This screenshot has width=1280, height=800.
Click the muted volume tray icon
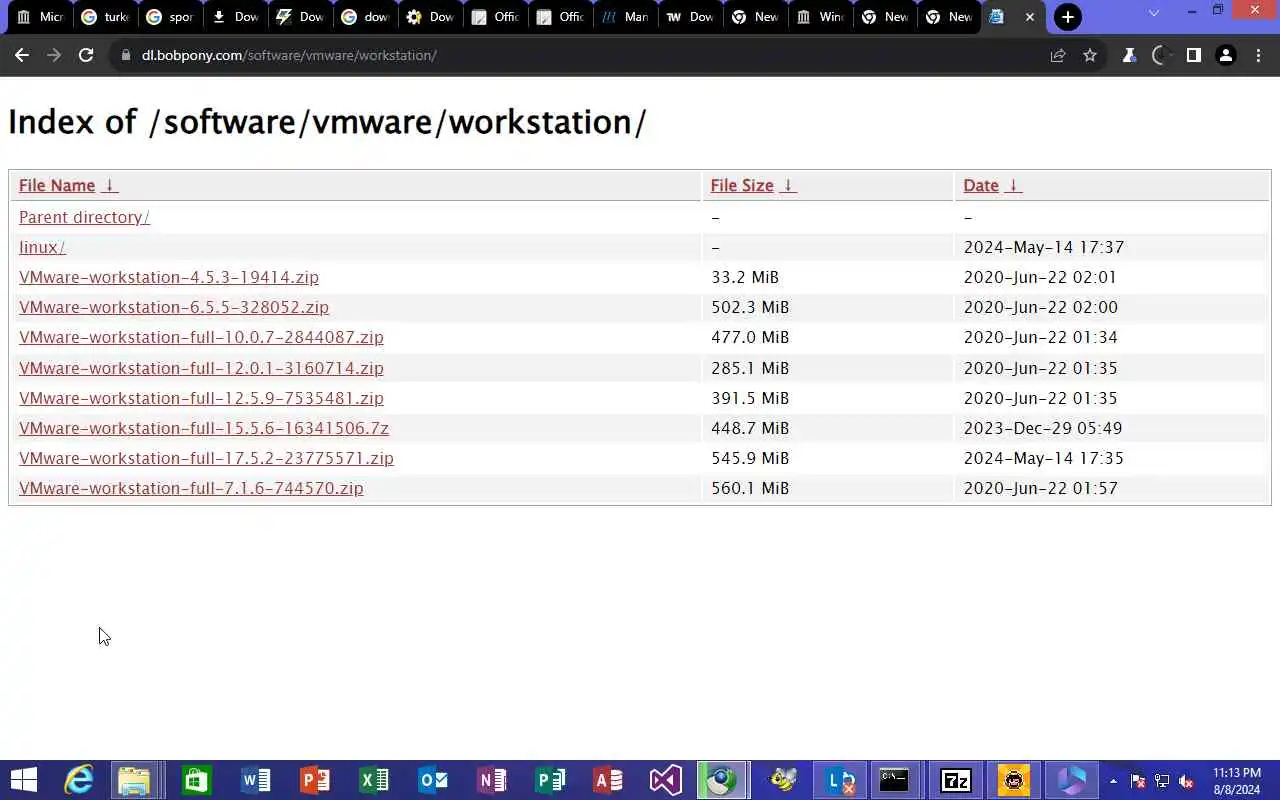pos(1186,781)
